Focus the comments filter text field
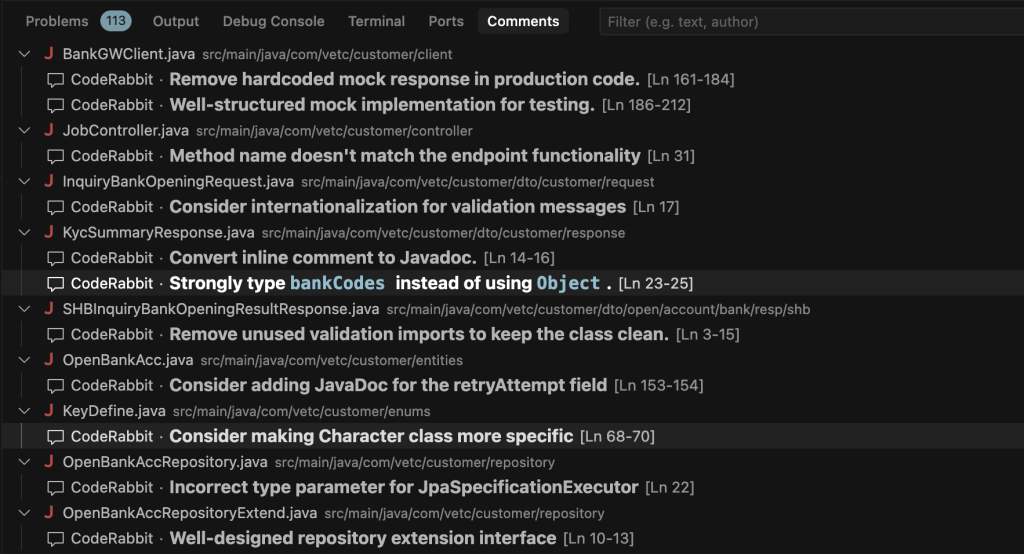 (811, 22)
